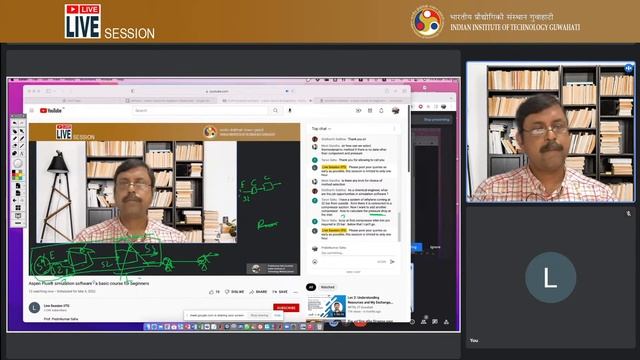Click Stop sharing in the screen share bar
Image resolution: width=640 pixels, height=360 pixels.
[259, 316]
